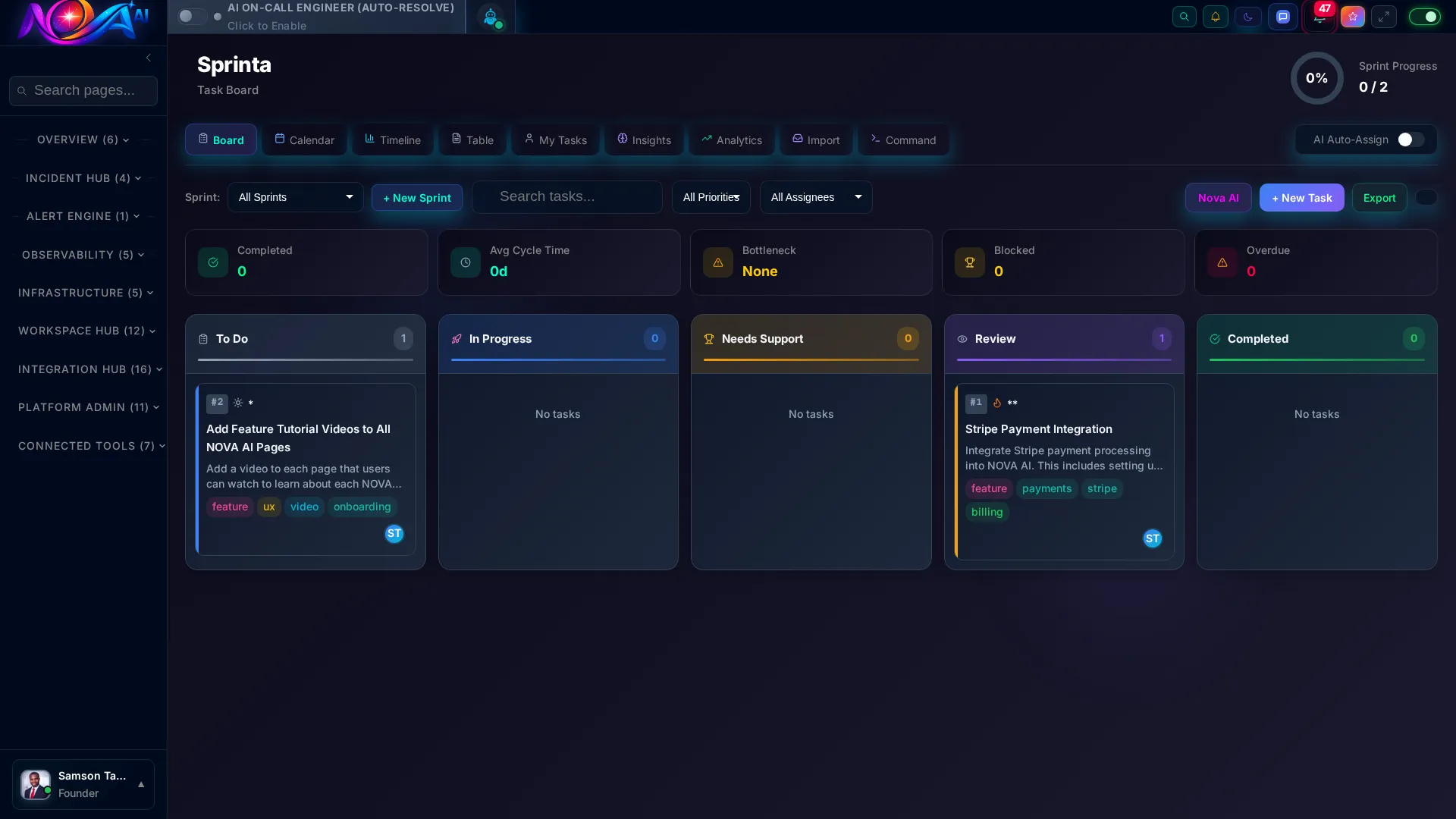Open the Insights tab
This screenshot has height=819, width=1456.
pyautogui.click(x=644, y=140)
